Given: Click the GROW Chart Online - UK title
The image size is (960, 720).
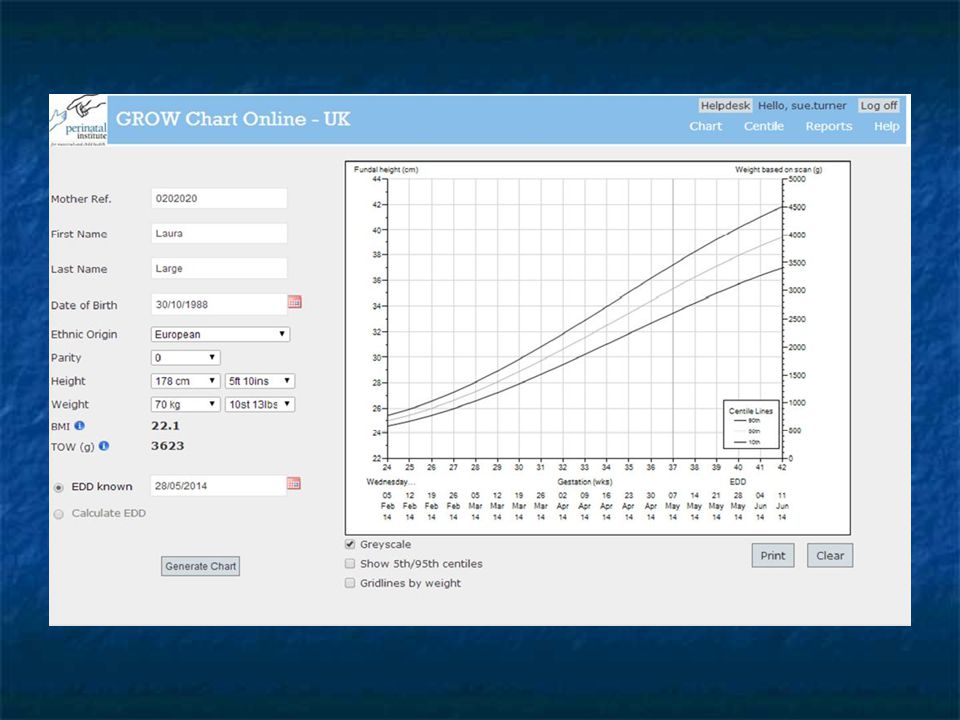Looking at the screenshot, I should pyautogui.click(x=233, y=119).
